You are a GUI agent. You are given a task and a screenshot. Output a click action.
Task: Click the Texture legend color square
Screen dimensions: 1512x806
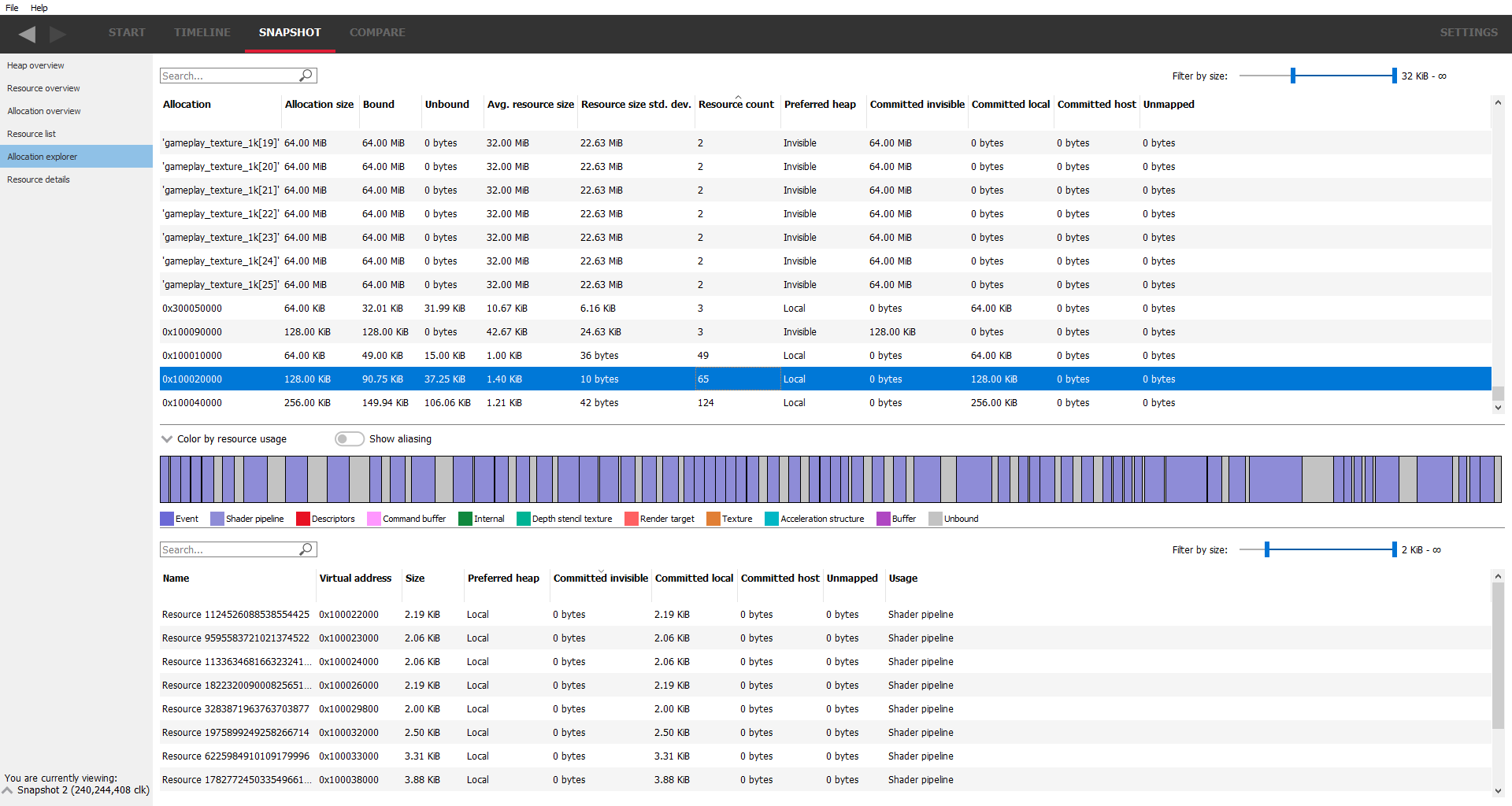pos(713,519)
